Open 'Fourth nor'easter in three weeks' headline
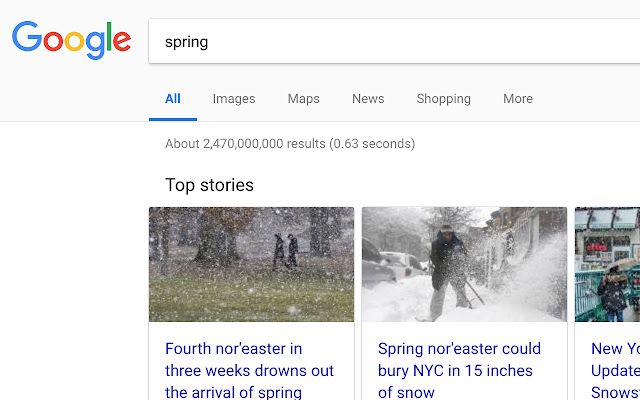The height and width of the screenshot is (400, 640). [x=249, y=370]
